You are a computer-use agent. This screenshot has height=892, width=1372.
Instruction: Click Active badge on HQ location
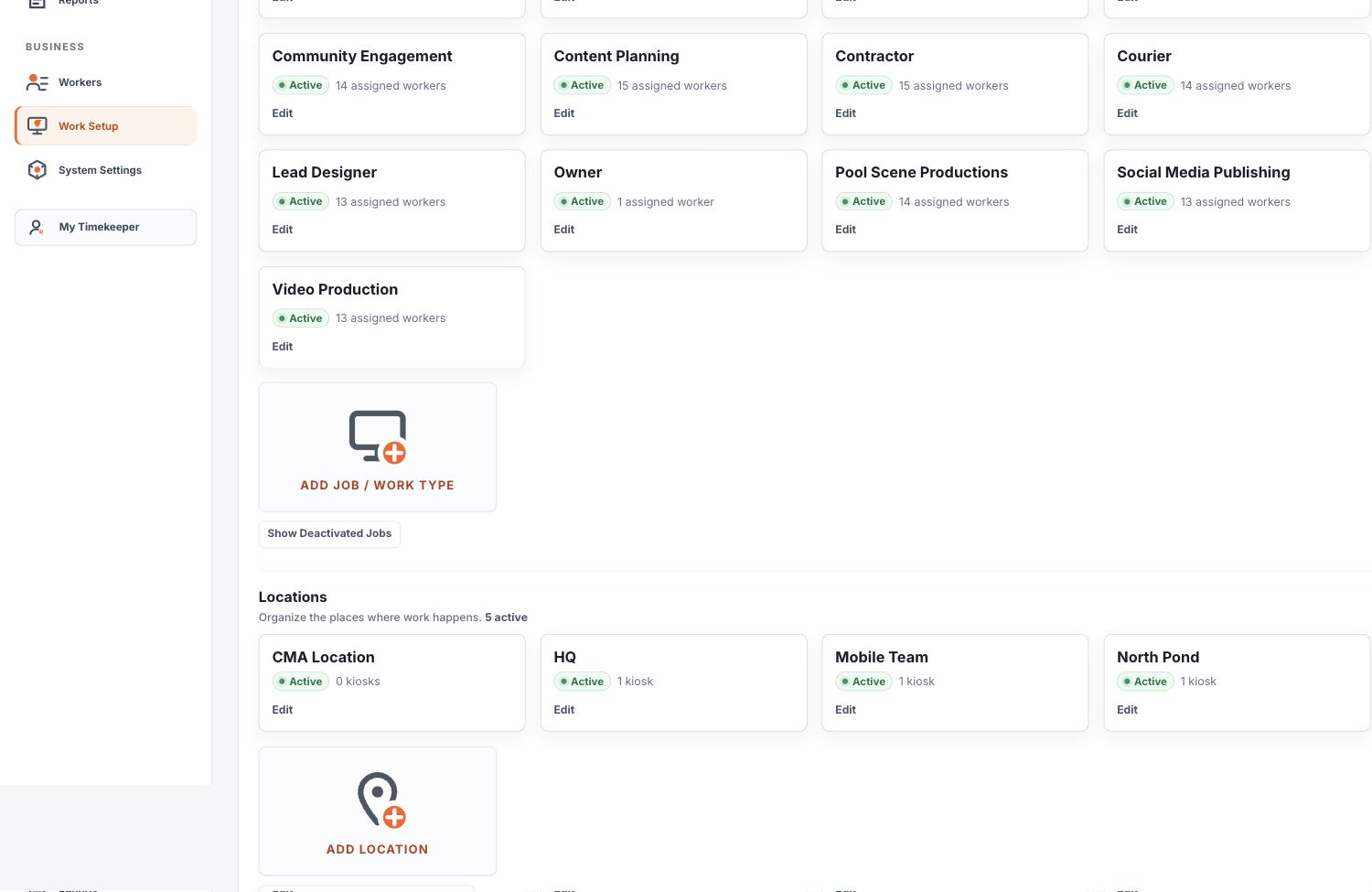click(x=582, y=682)
